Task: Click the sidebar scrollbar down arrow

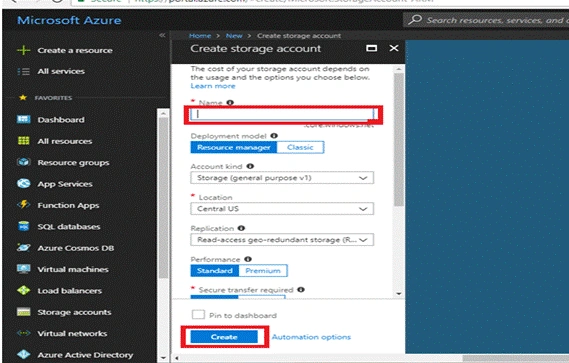Action: tap(163, 358)
